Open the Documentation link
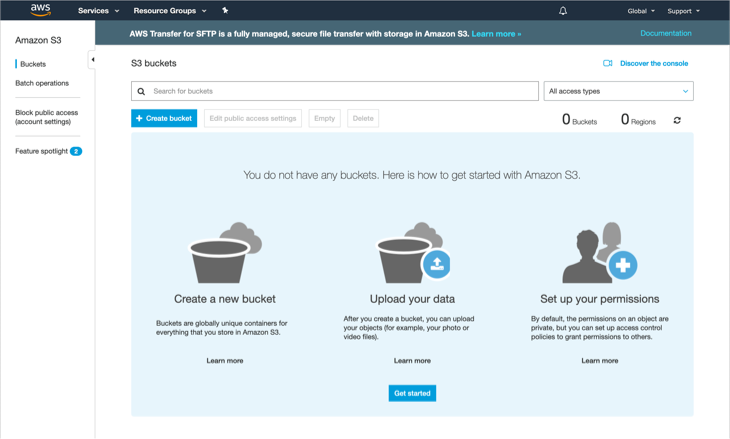Image resolution: width=730 pixels, height=439 pixels. pos(666,33)
